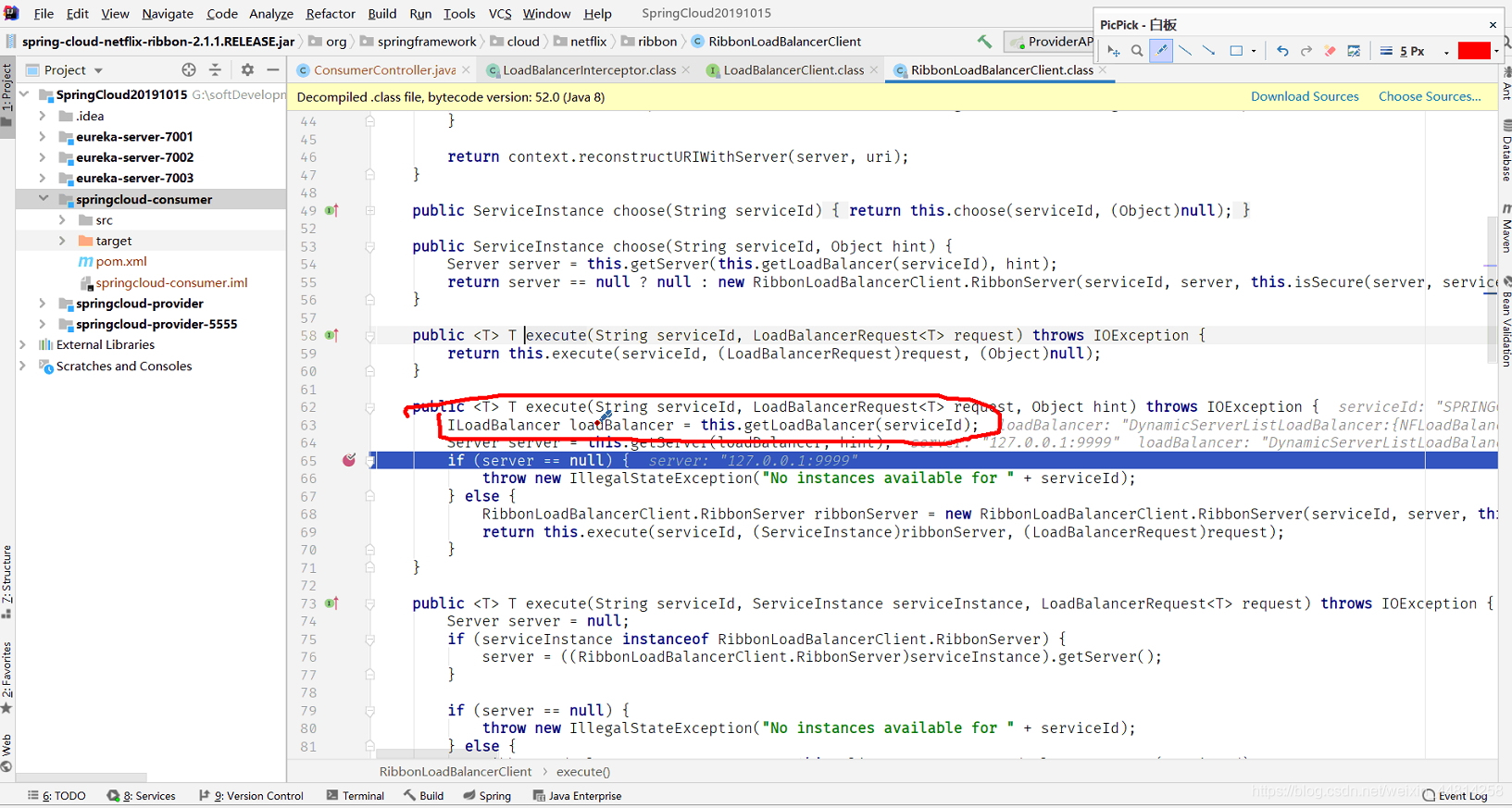Viewport: 1512px width, 808px height.
Task: Expand the .idea folder
Action: point(43,116)
